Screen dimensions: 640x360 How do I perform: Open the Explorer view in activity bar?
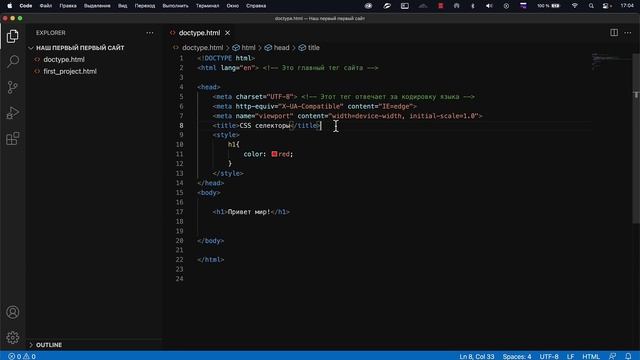[13, 37]
